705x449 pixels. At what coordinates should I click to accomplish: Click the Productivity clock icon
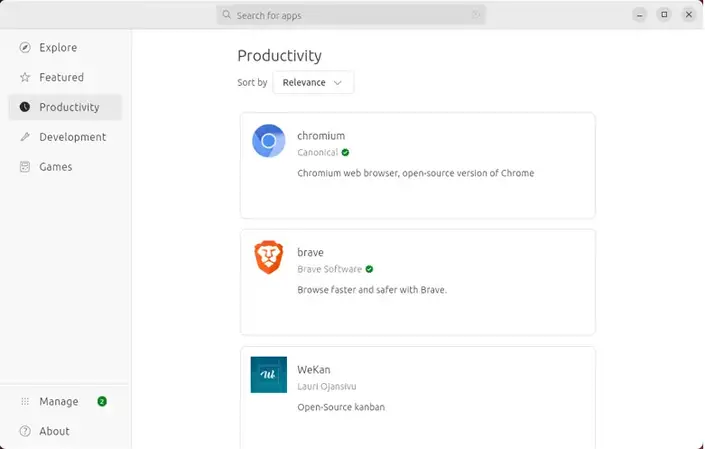click(x=25, y=107)
